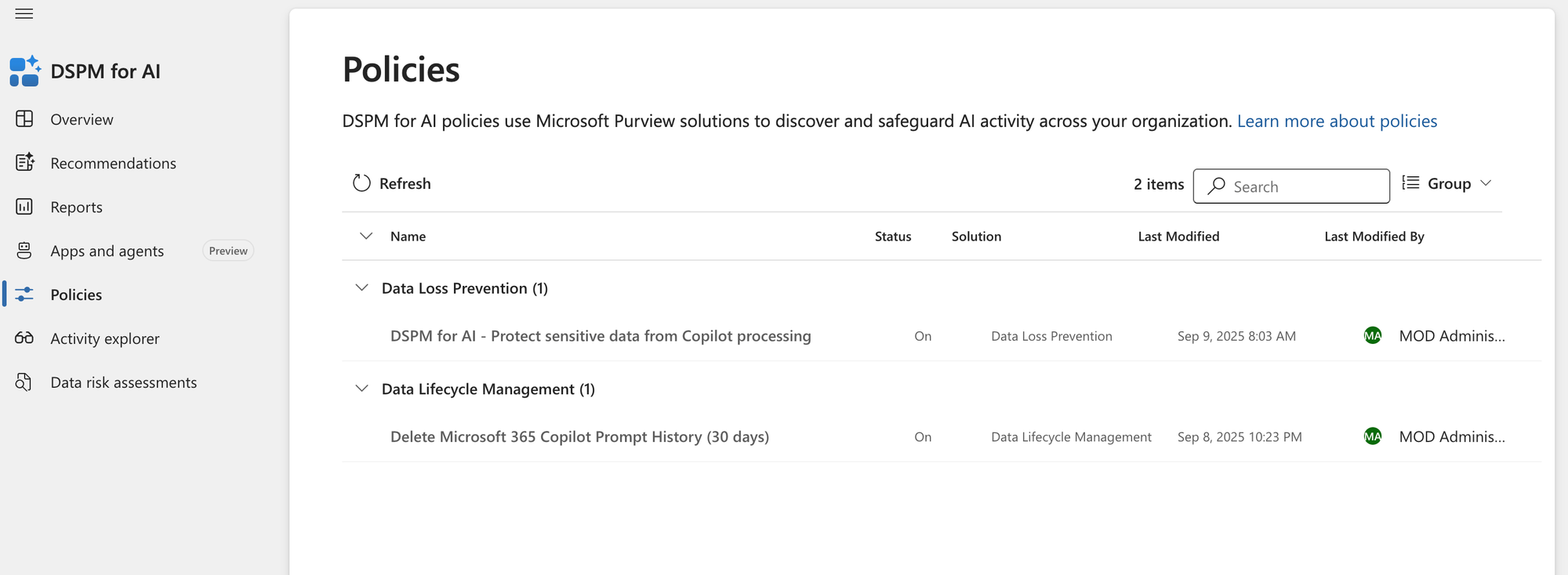Viewport: 1568px width, 575px height.
Task: Click the Refresh circular arrow icon
Action: [361, 183]
